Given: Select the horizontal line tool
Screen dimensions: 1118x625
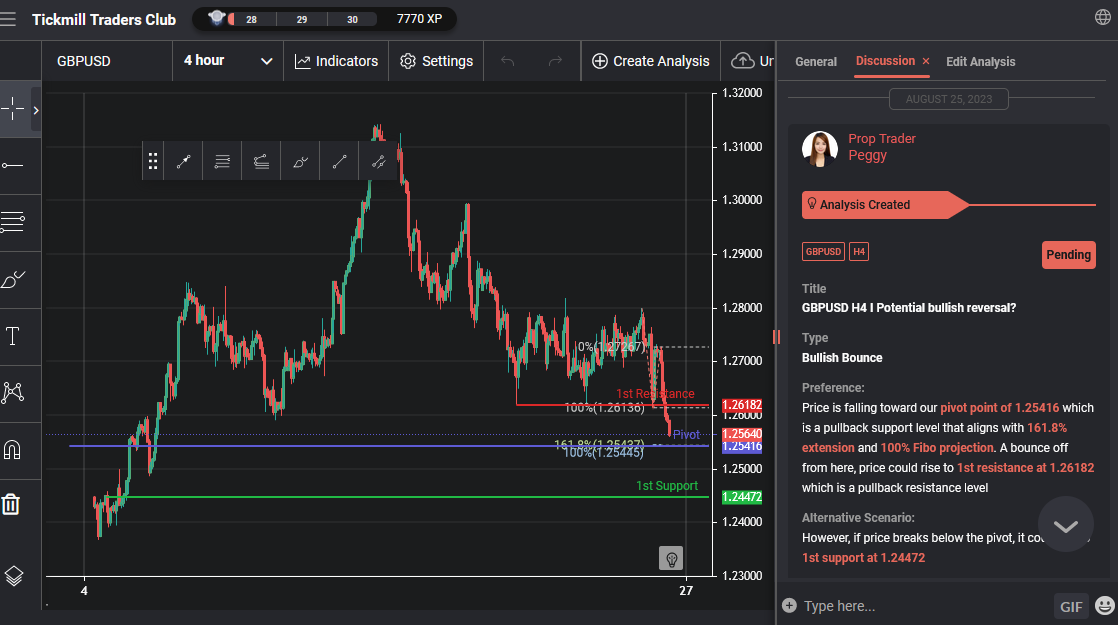Looking at the screenshot, I should (x=13, y=166).
